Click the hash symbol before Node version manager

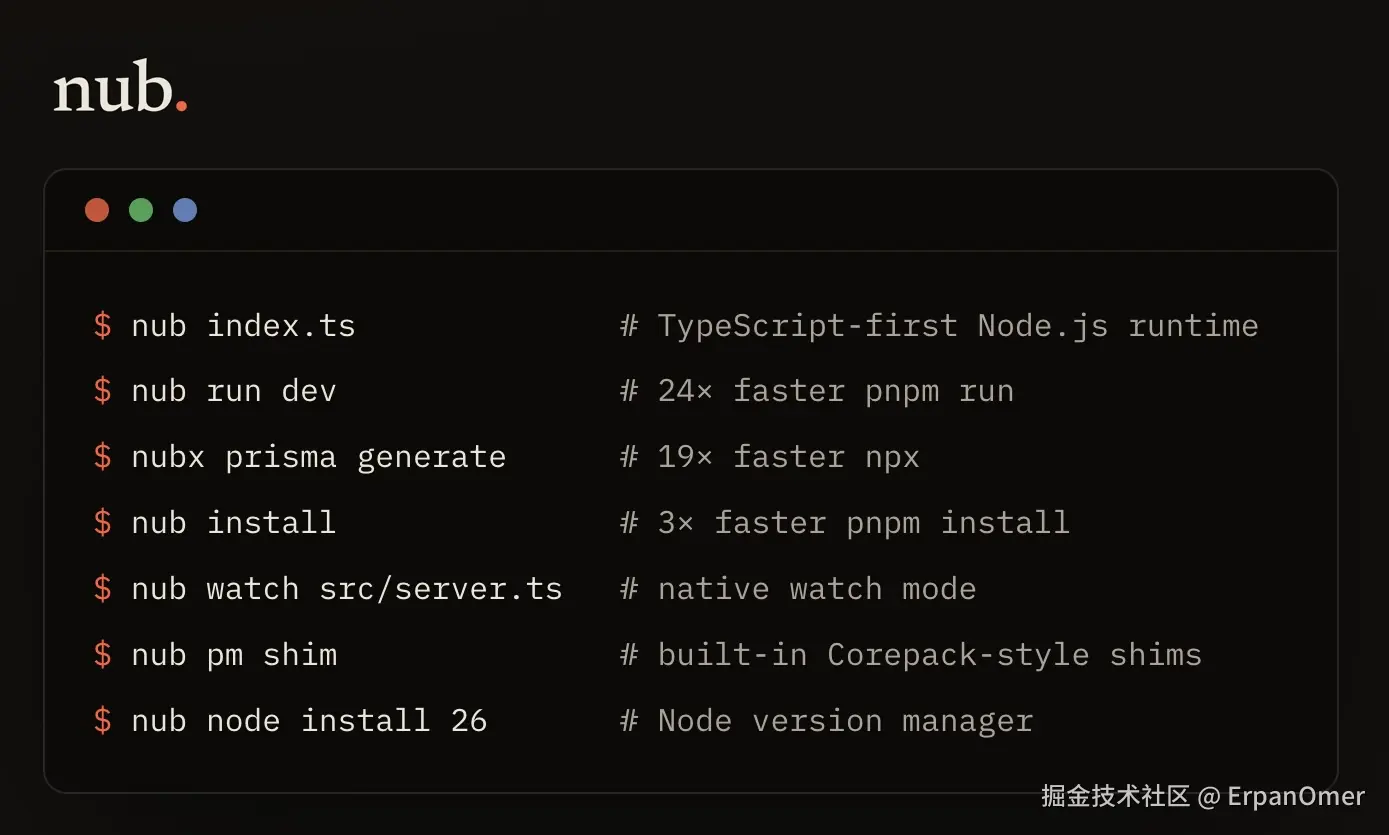629,720
